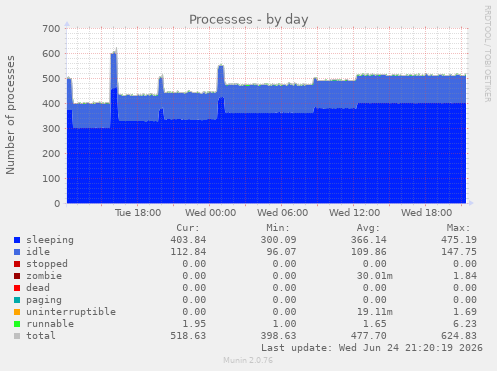Click the uninterruptible legend color swatch

pos(17,312)
